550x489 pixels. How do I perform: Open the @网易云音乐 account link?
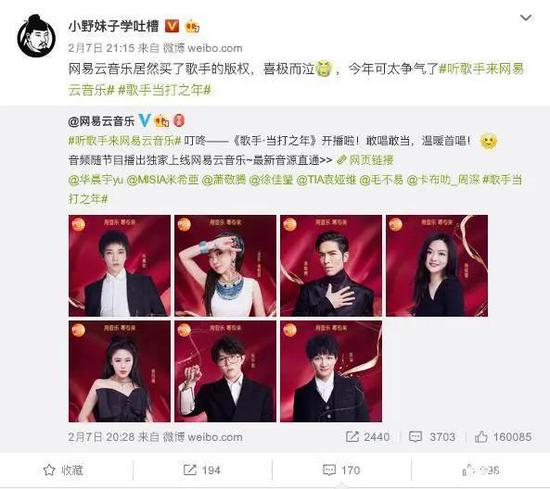click(x=101, y=121)
